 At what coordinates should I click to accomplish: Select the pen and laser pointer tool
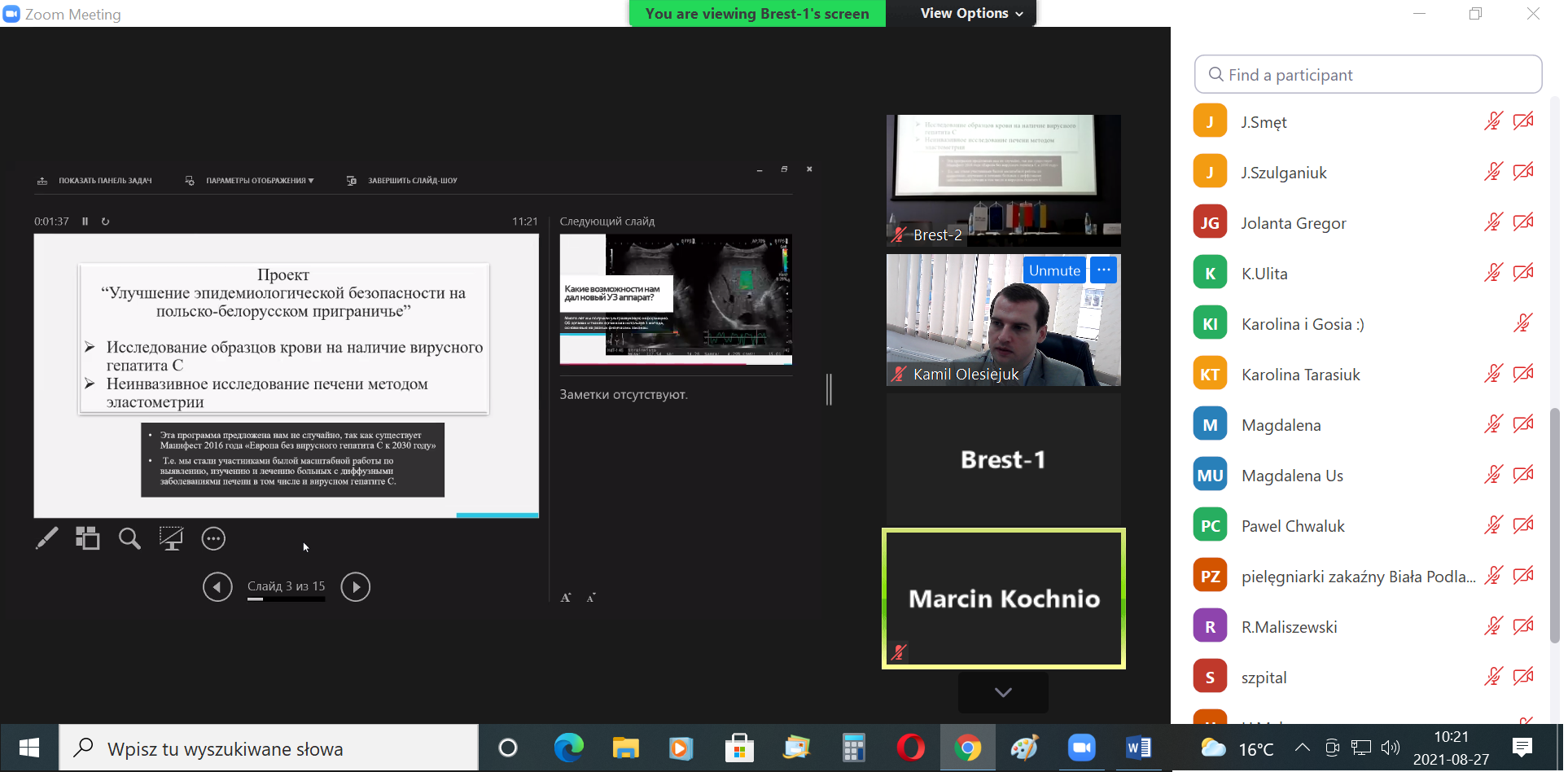pyautogui.click(x=46, y=538)
